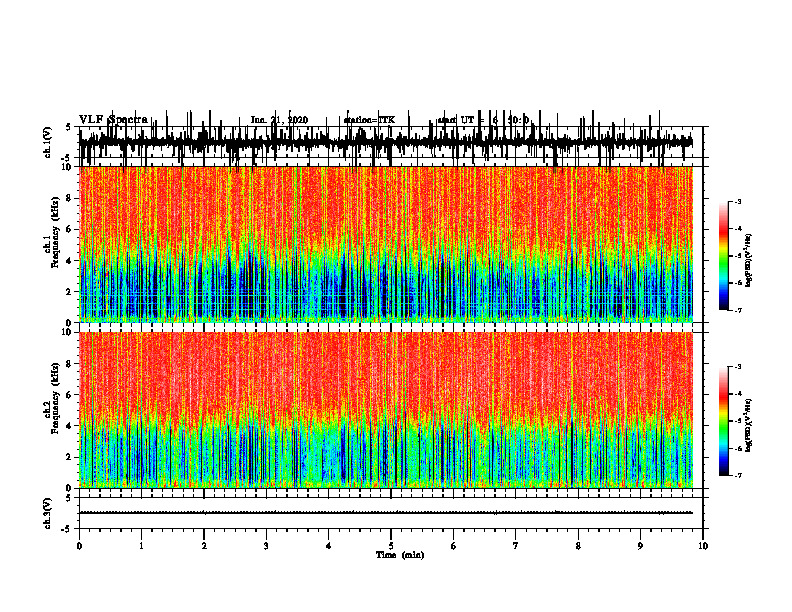Click the "5" volt tick on ch.1(V) axis
The image size is (792, 612).
click(69, 128)
